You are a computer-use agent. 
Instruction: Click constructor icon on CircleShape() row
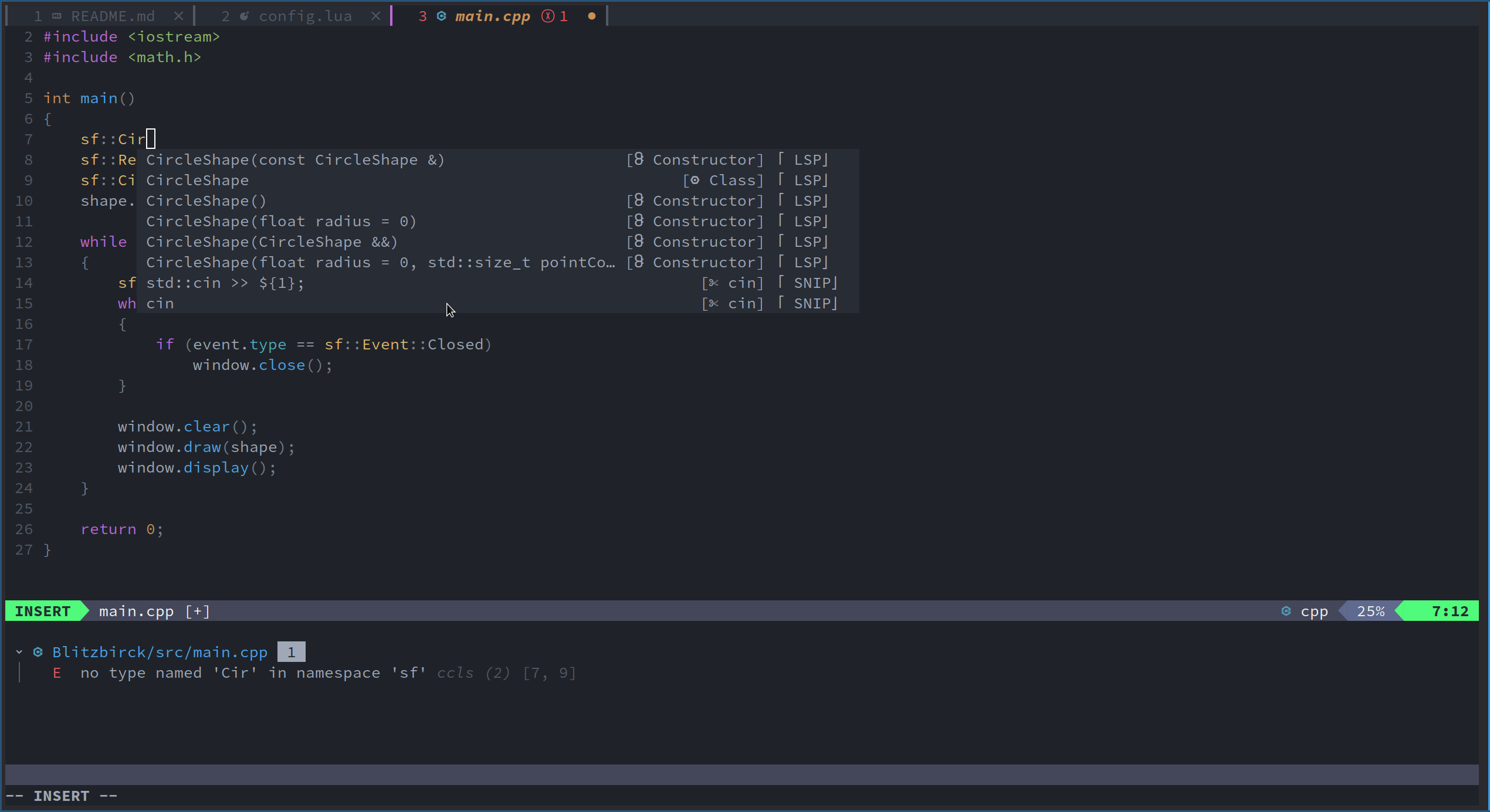639,201
